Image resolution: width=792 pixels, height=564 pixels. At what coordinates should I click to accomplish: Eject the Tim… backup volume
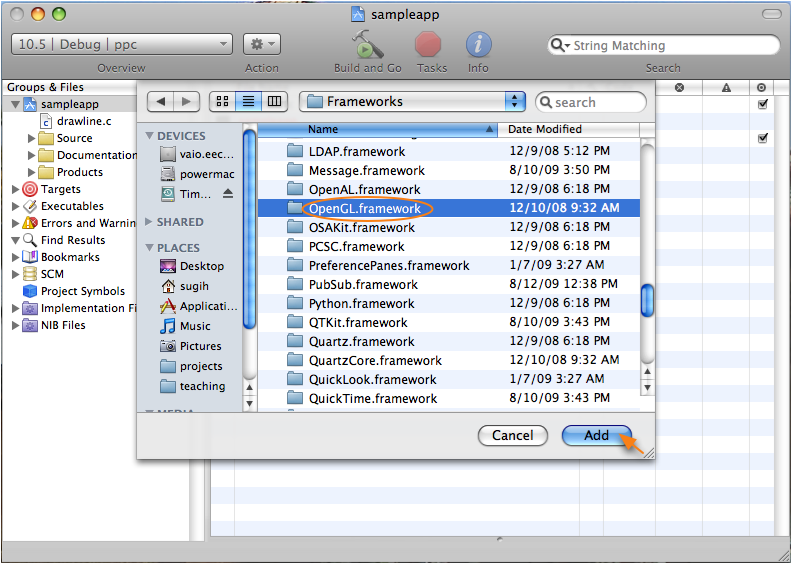pos(228,193)
